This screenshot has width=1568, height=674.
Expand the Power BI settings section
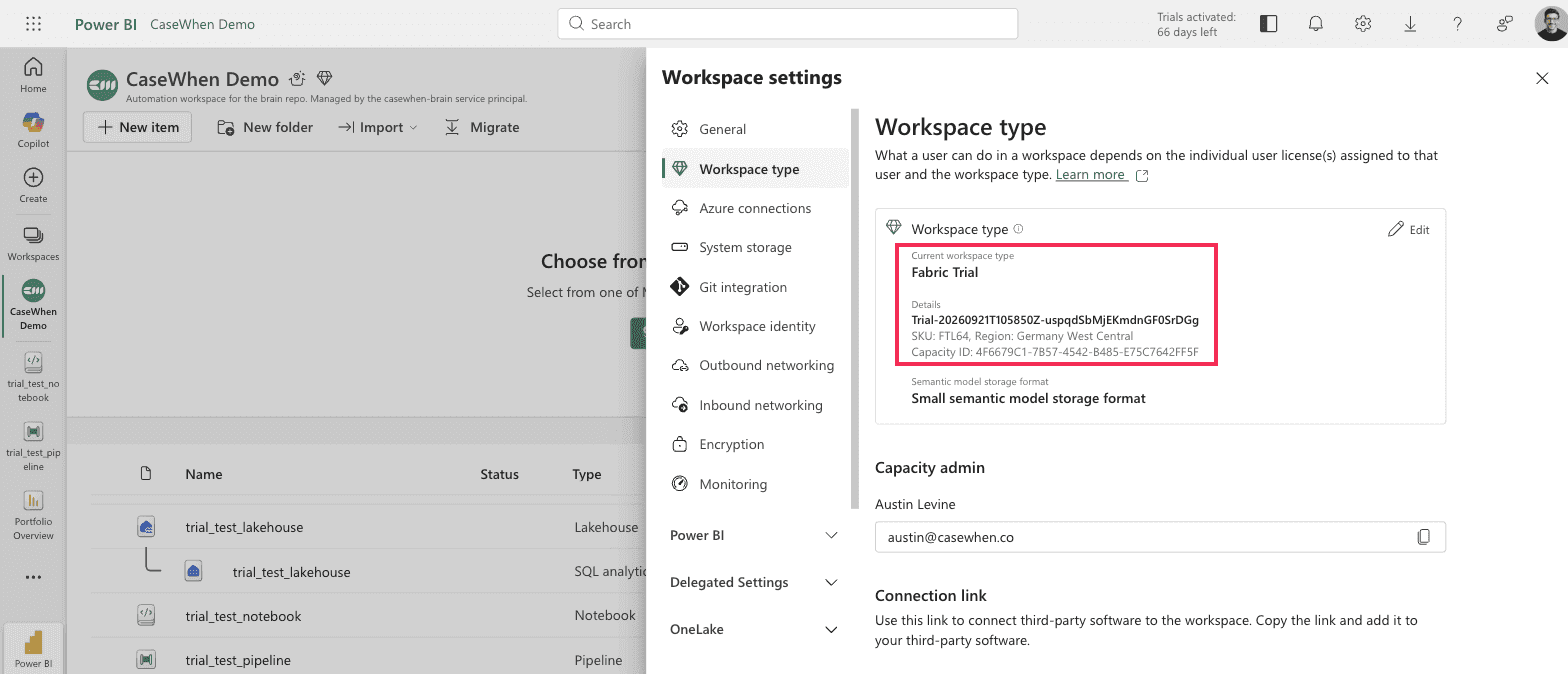[x=755, y=535]
